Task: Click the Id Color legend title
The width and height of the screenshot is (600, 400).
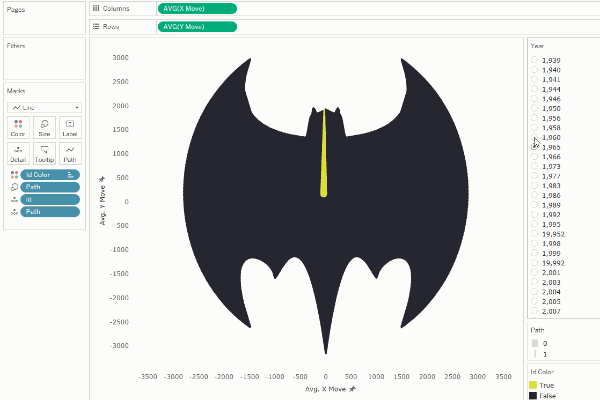Action: click(x=542, y=372)
